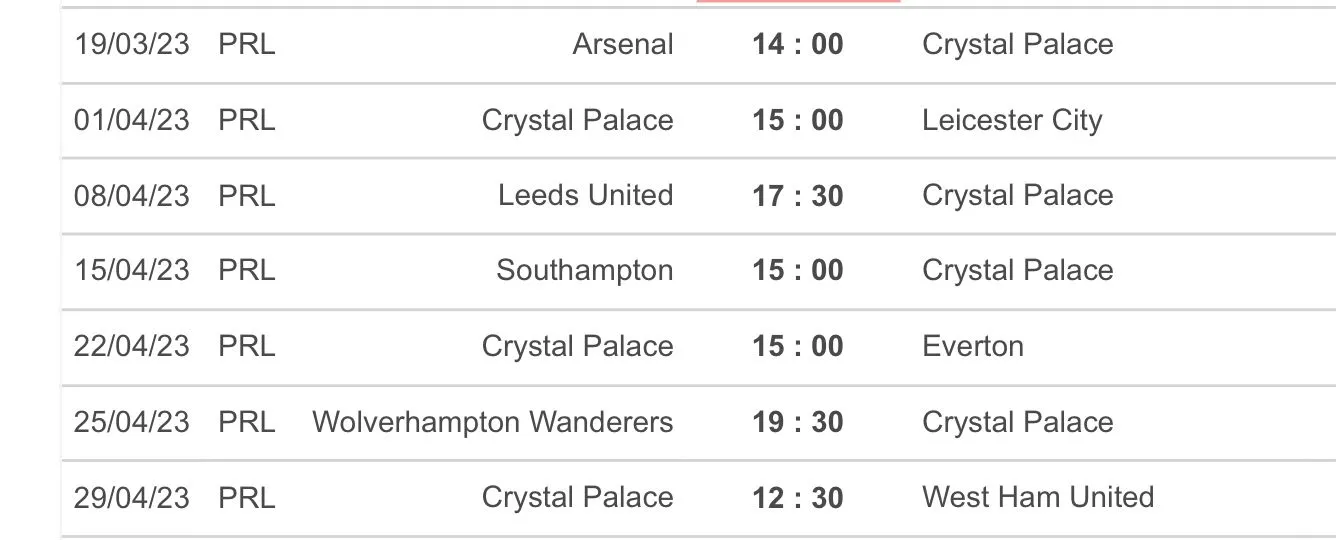1336x540 pixels.
Task: Click the 19 : 30 kickoff time
Action: (798, 422)
